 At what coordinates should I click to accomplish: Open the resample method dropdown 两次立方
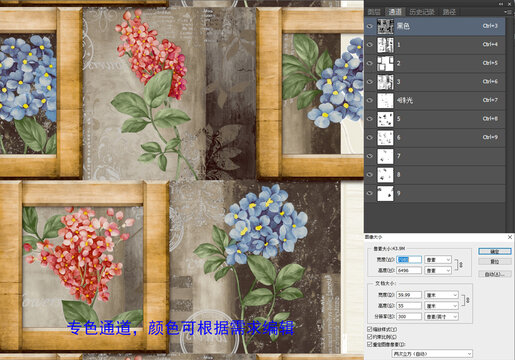pos(432,354)
